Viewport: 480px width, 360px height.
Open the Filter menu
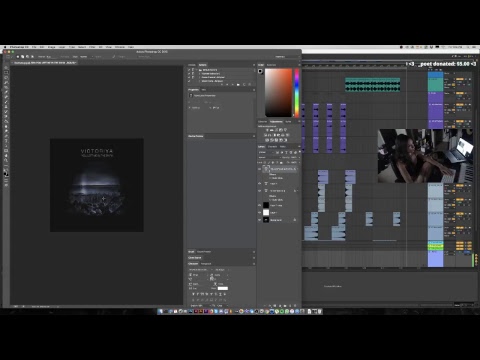click(x=92, y=47)
